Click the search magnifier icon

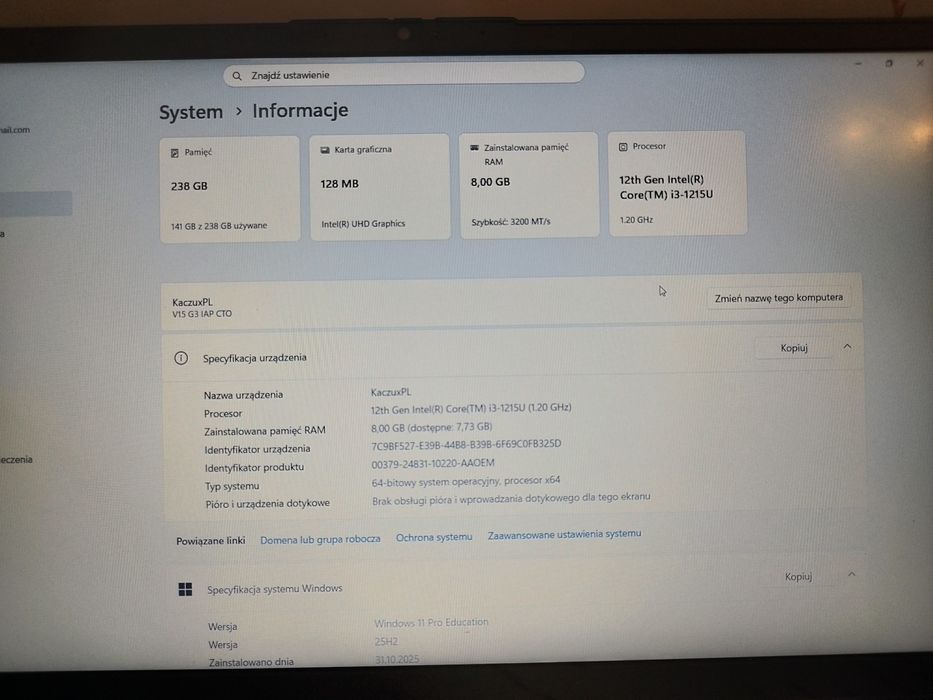(x=237, y=76)
